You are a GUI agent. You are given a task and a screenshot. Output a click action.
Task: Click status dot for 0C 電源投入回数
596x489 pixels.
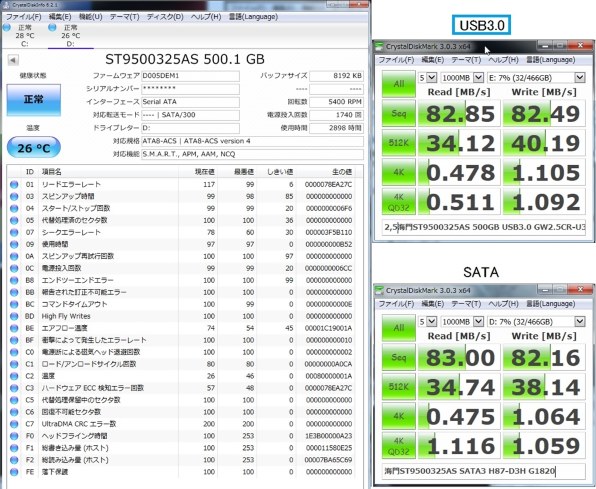pos(14,268)
